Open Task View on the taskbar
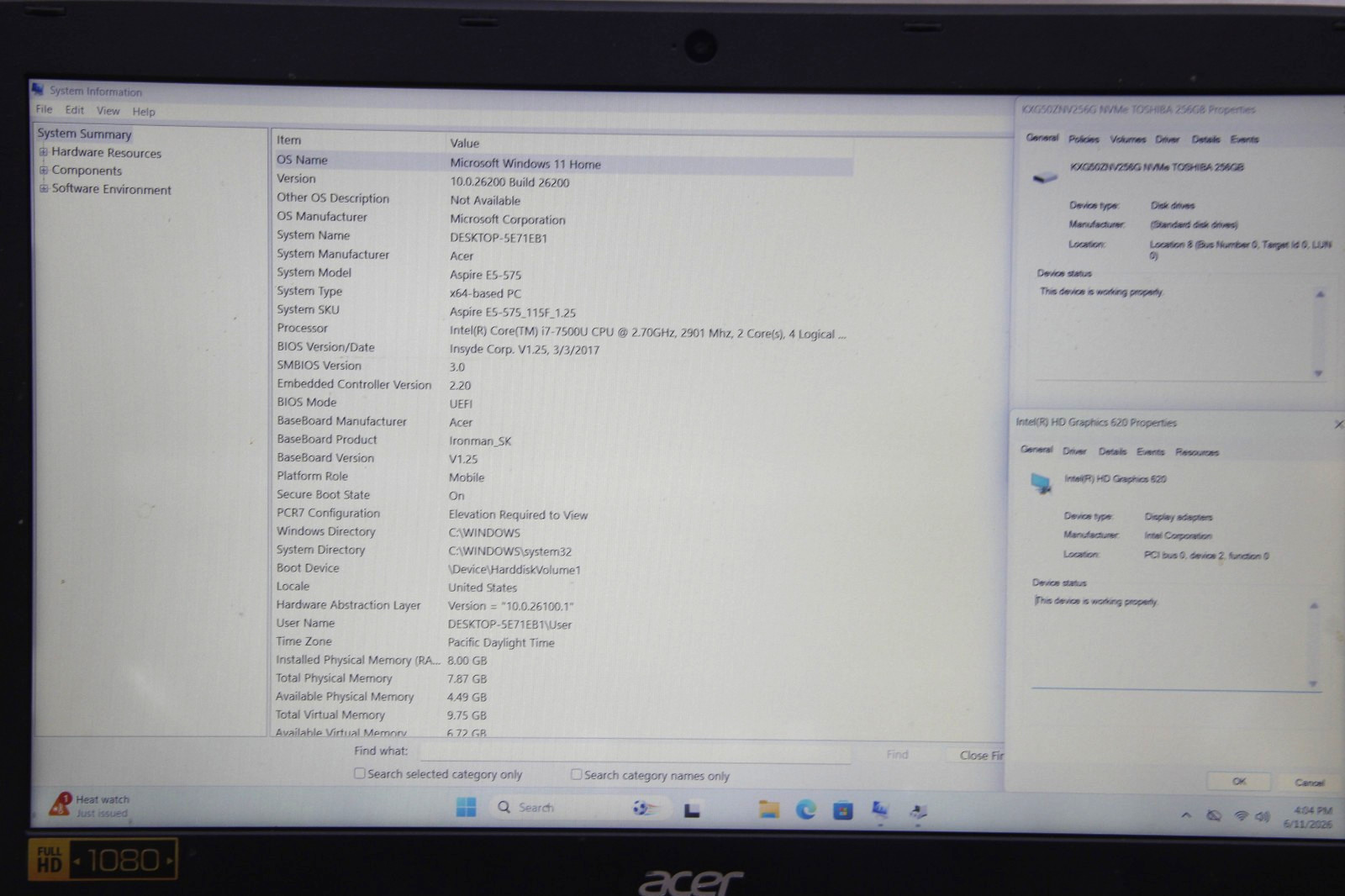Image resolution: width=1345 pixels, height=896 pixels. tap(692, 809)
